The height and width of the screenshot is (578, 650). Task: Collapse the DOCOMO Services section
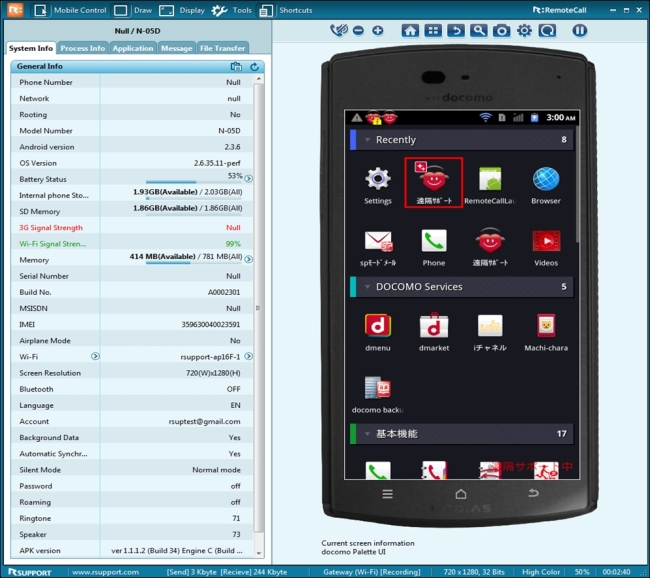pyautogui.click(x=367, y=287)
